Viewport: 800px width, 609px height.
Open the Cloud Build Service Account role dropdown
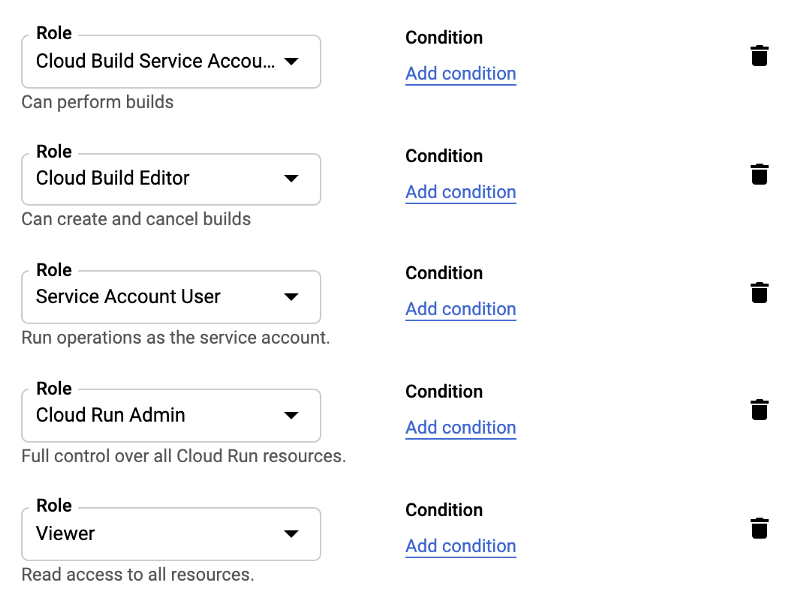171,61
